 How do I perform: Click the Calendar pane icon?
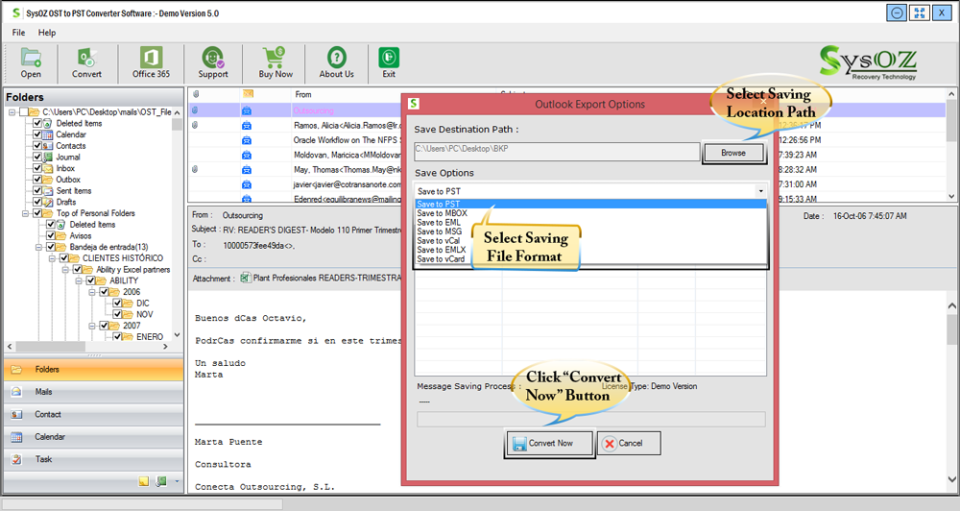[x=17, y=437]
